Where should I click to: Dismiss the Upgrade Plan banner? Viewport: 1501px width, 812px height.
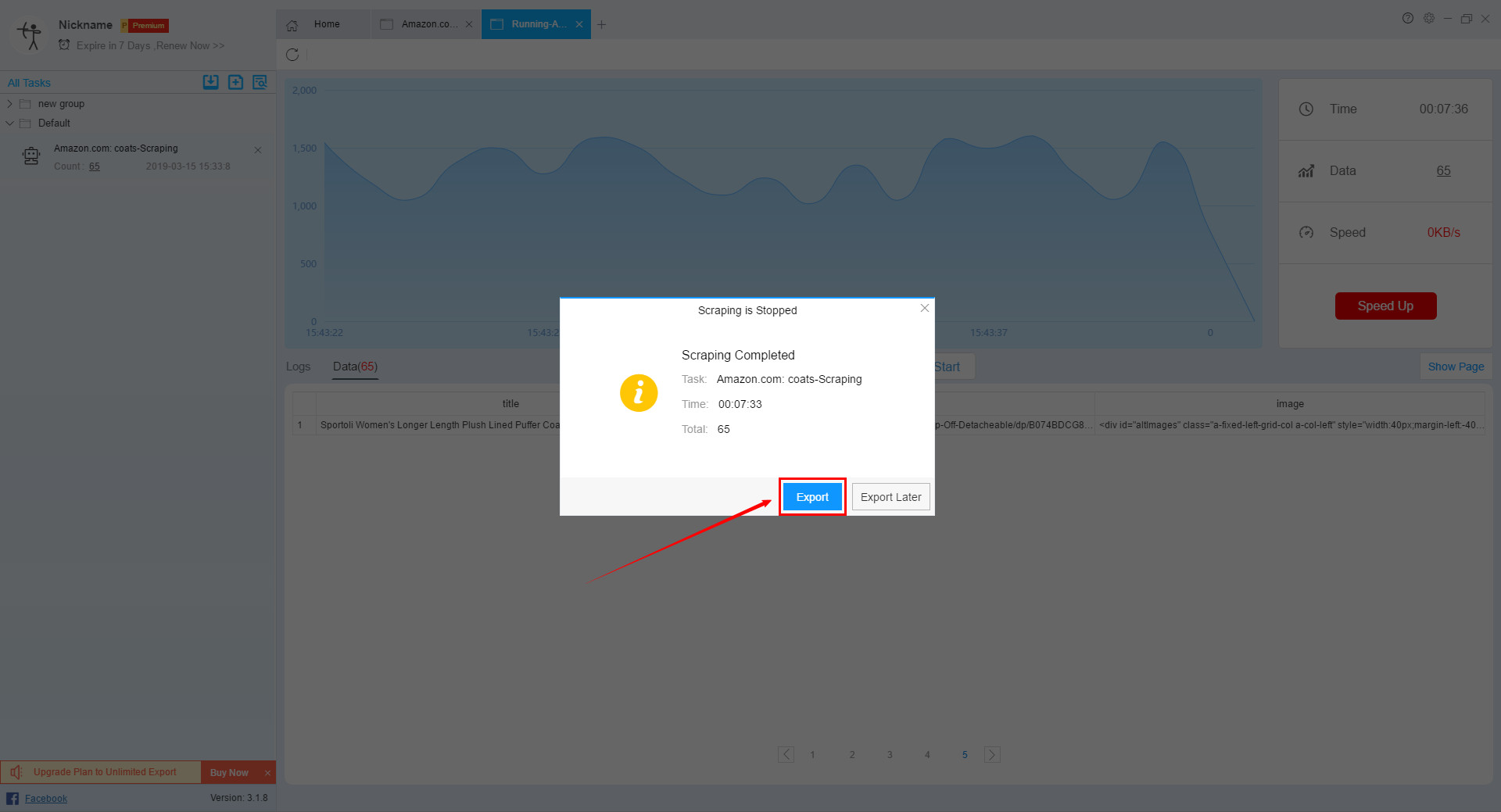tap(267, 773)
